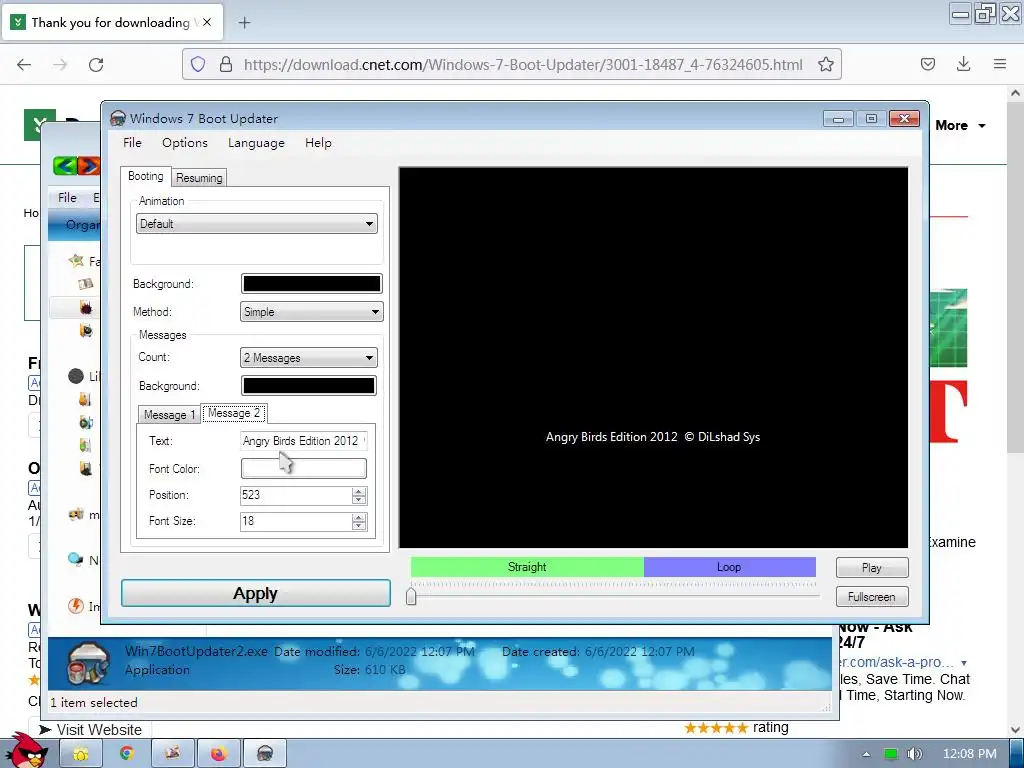This screenshot has height=768, width=1024.
Task: Click the Firefox address bar URL
Action: tap(522, 64)
